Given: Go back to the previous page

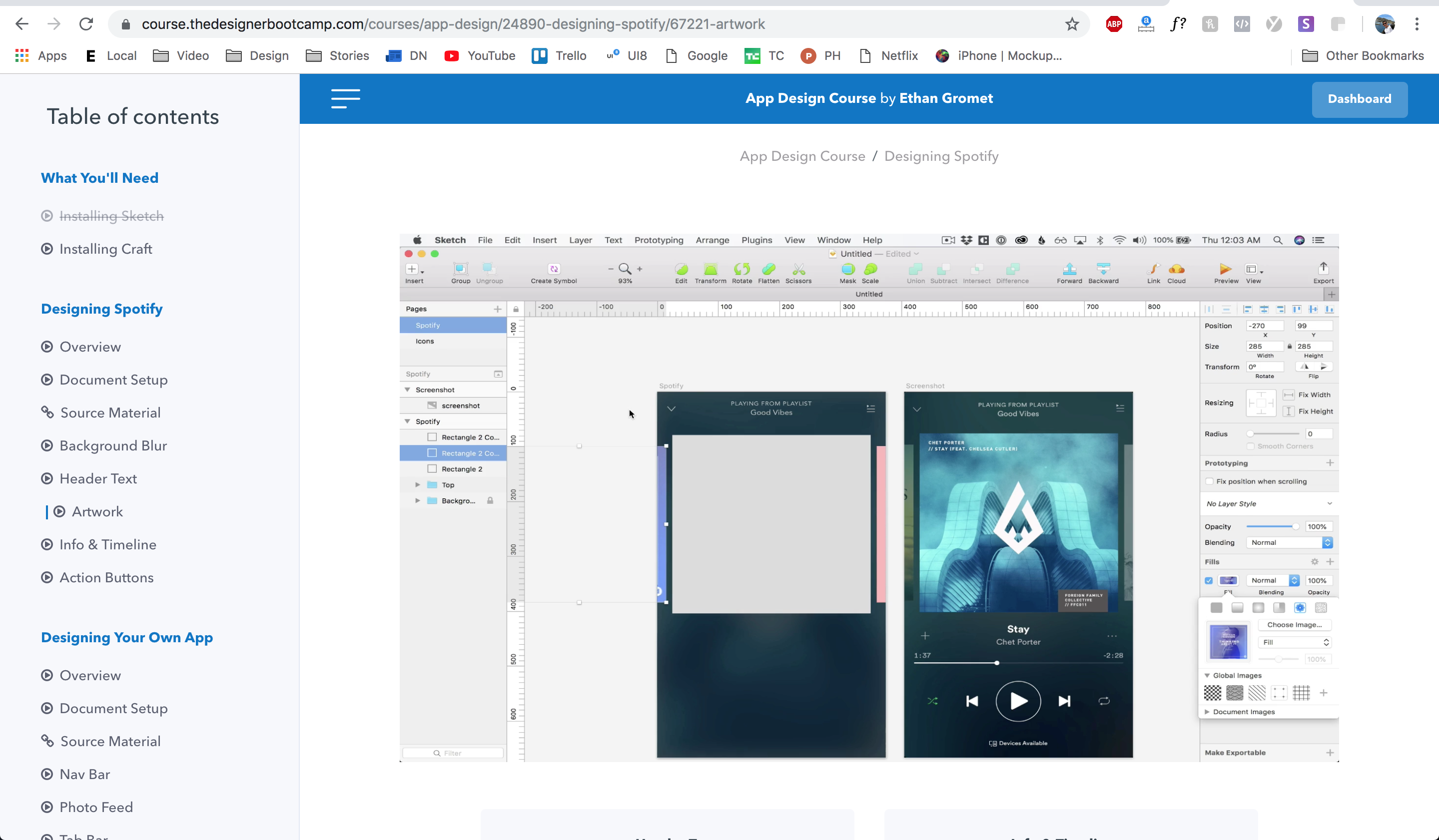Looking at the screenshot, I should tap(21, 24).
